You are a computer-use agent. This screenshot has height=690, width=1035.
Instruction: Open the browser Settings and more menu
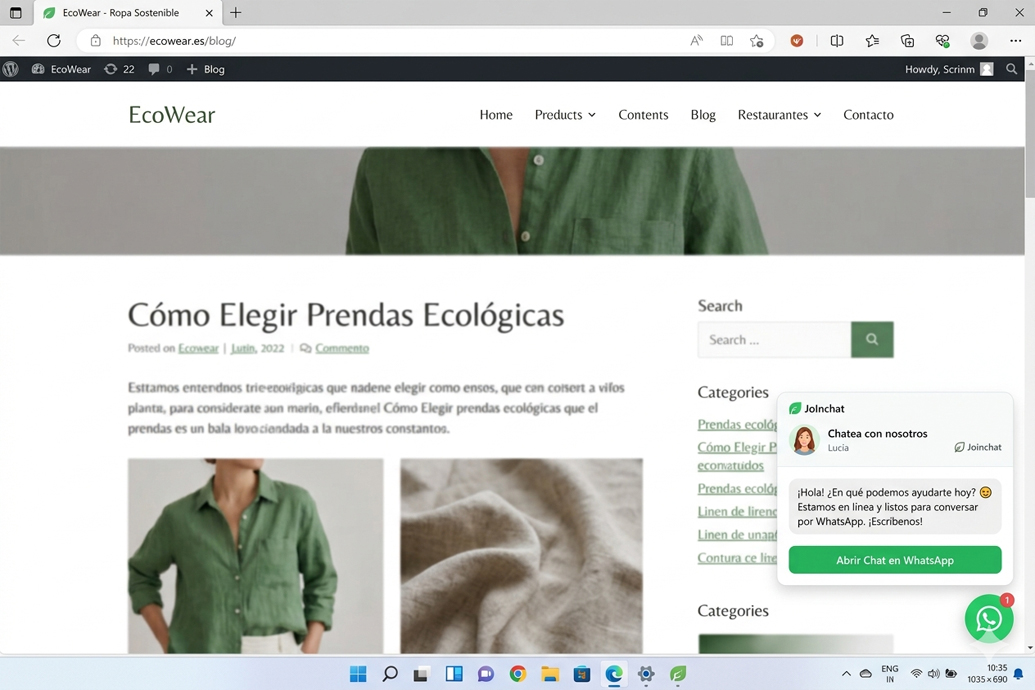click(1015, 41)
